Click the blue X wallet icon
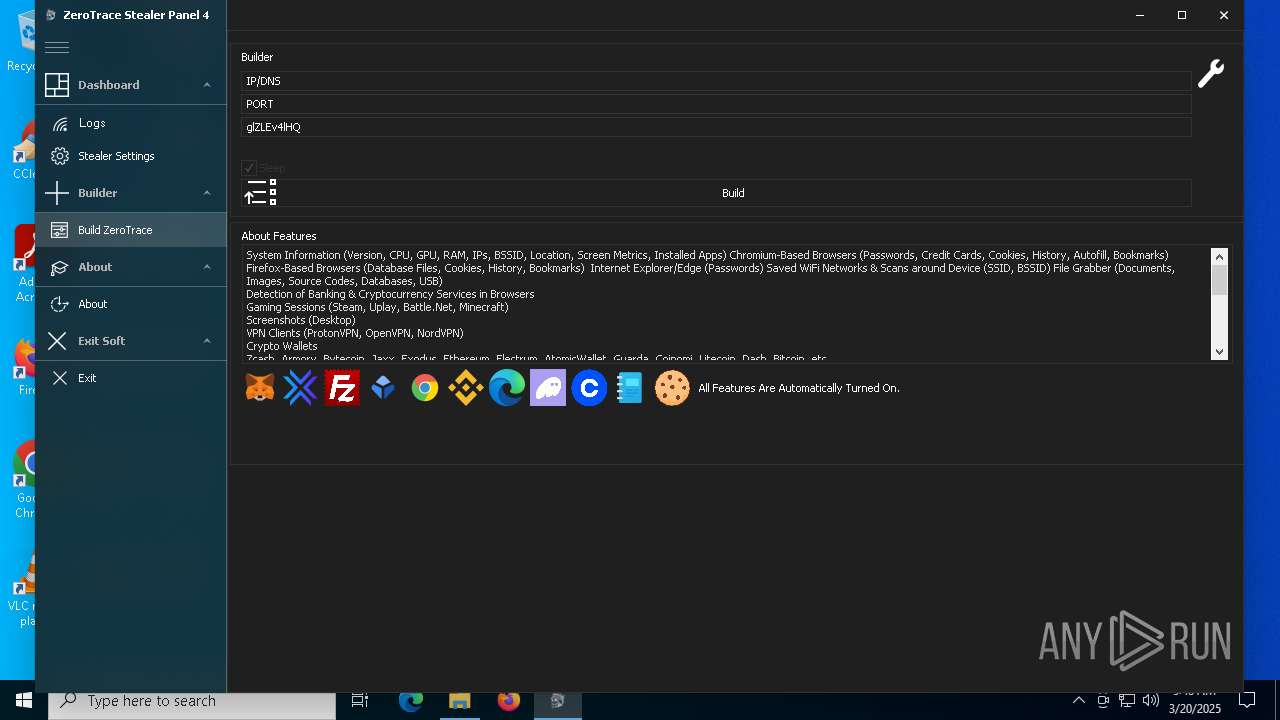 click(300, 388)
